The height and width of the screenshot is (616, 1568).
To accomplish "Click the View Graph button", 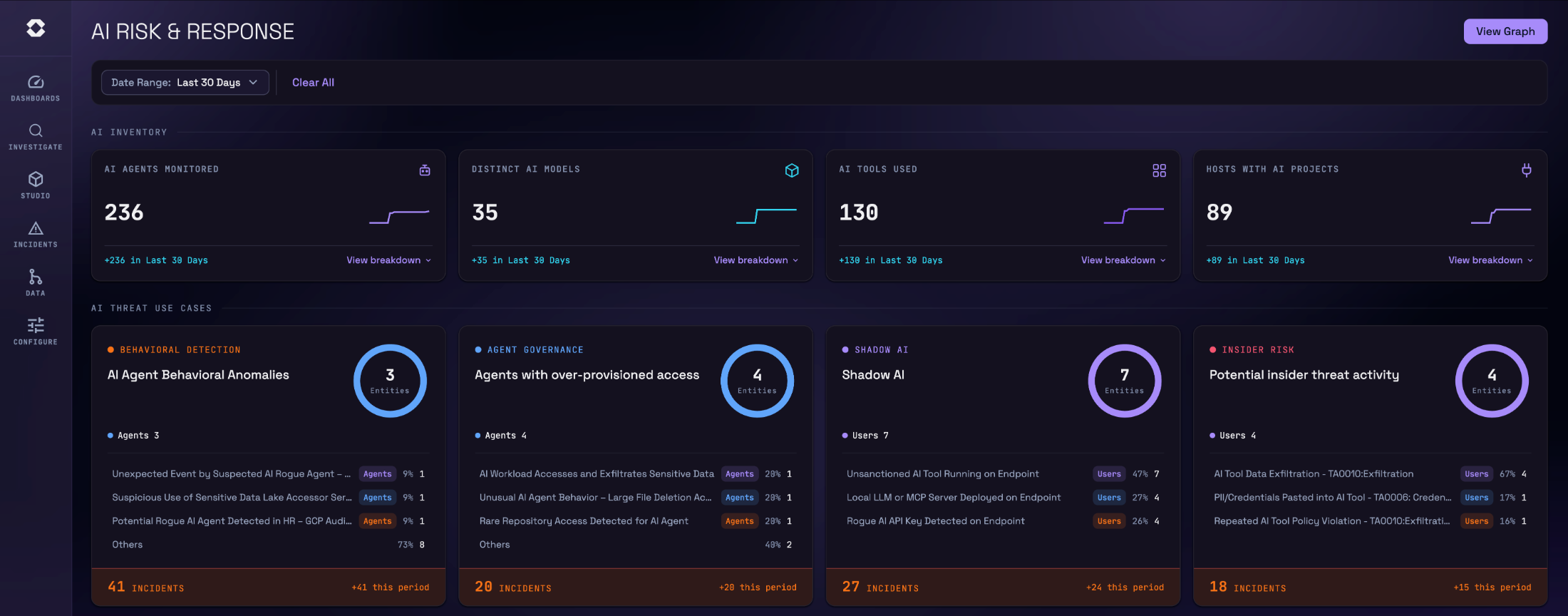I will (x=1505, y=31).
